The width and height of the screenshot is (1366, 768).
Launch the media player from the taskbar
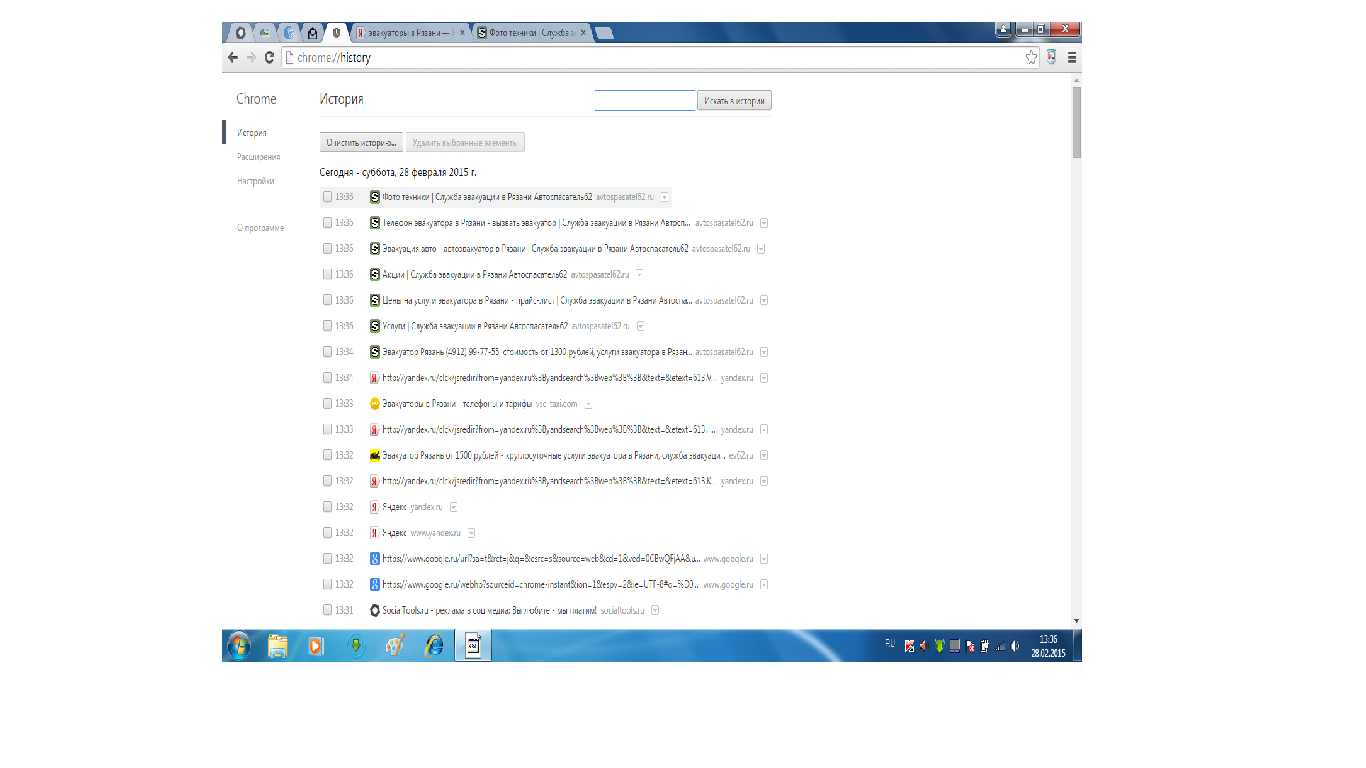tap(315, 646)
